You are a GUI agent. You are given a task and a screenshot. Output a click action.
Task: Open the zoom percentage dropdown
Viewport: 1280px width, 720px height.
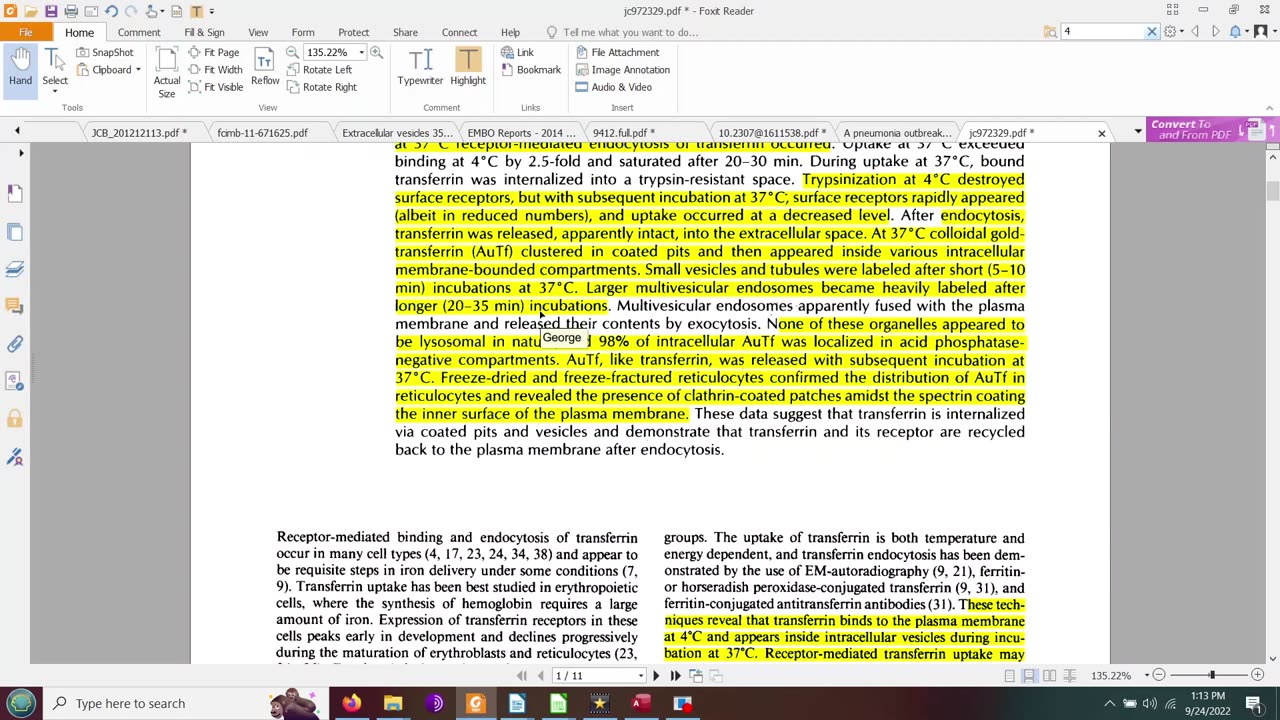click(x=361, y=52)
